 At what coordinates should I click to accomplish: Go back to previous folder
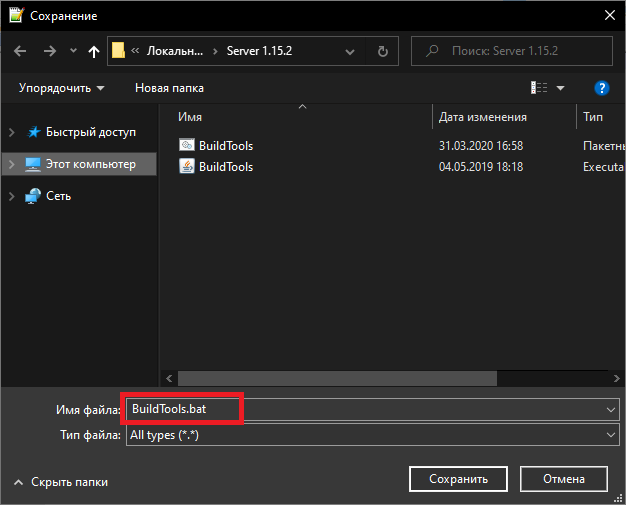(20, 51)
